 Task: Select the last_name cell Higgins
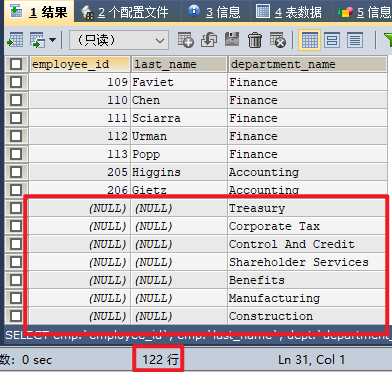point(179,172)
